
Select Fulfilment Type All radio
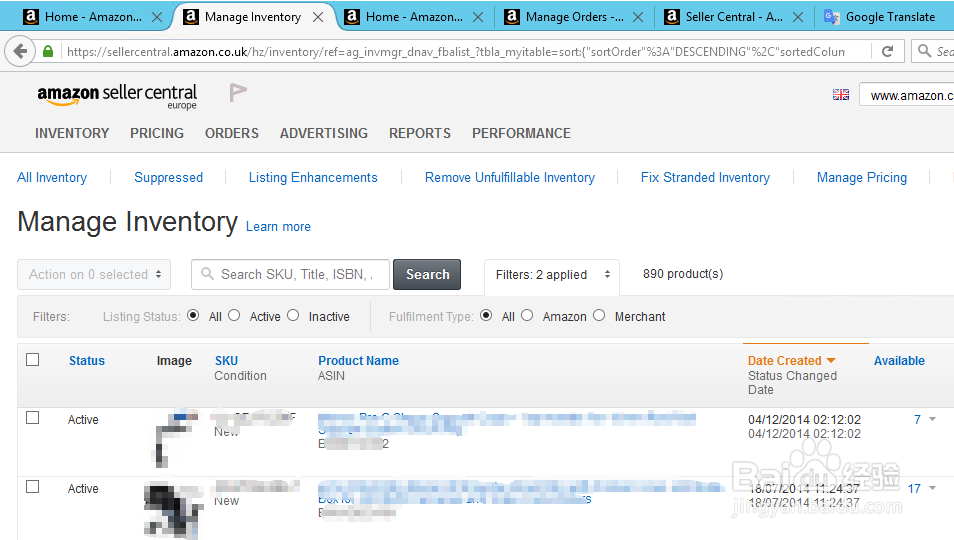[x=486, y=316]
